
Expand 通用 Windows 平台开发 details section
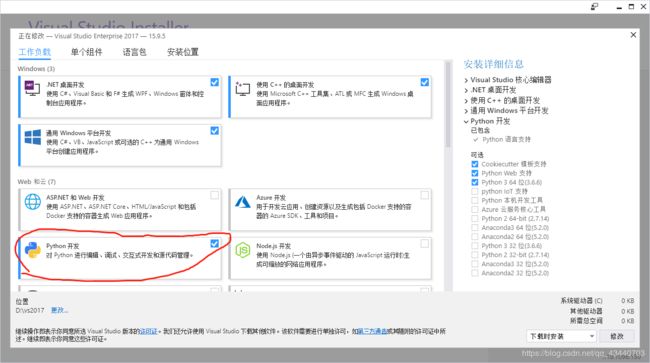point(466,111)
